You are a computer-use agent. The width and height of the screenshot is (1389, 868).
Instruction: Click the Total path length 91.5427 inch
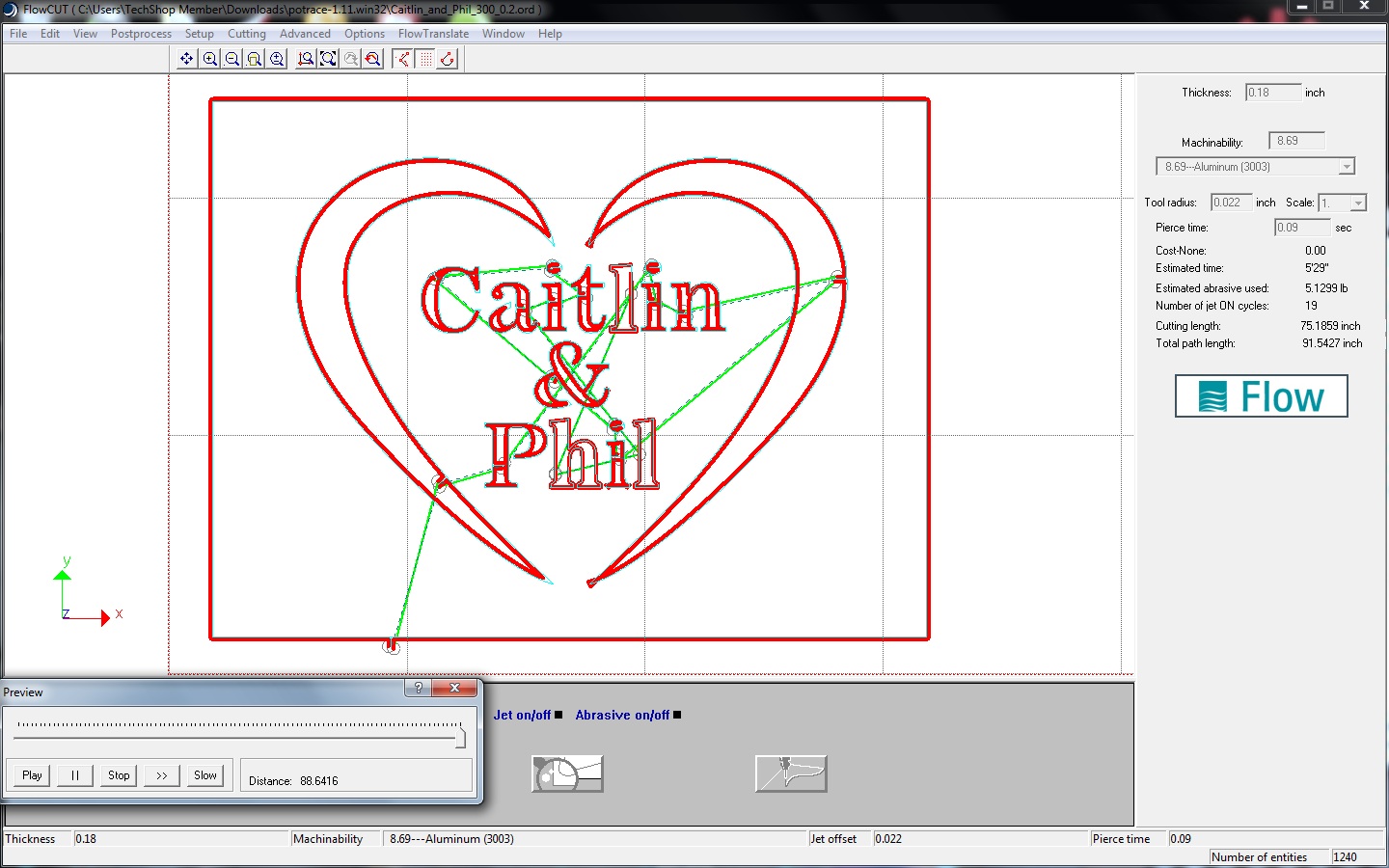tap(1332, 343)
